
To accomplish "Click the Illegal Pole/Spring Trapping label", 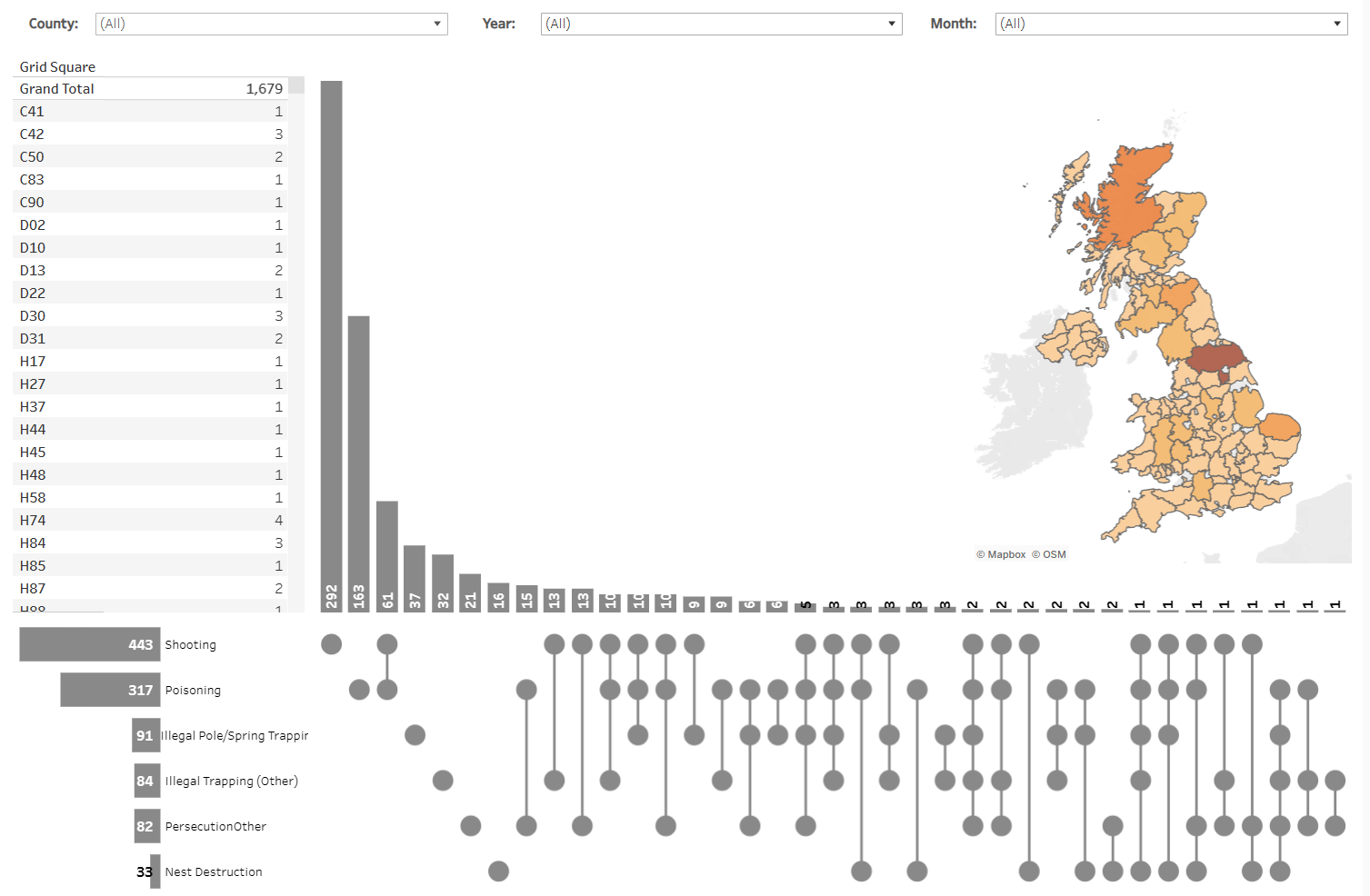I will pos(234,735).
